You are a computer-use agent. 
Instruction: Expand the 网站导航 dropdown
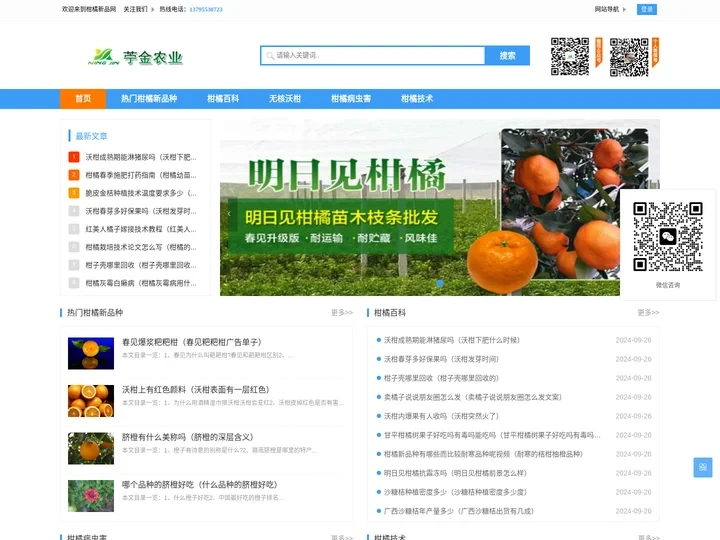click(610, 9)
